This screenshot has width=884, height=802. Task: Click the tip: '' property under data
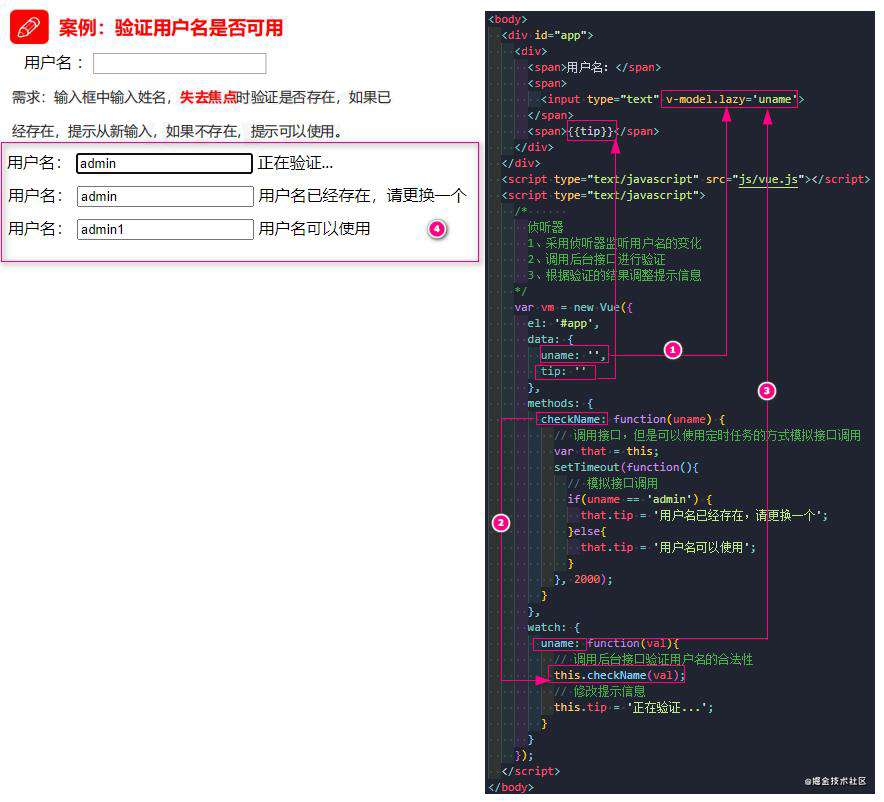point(564,371)
